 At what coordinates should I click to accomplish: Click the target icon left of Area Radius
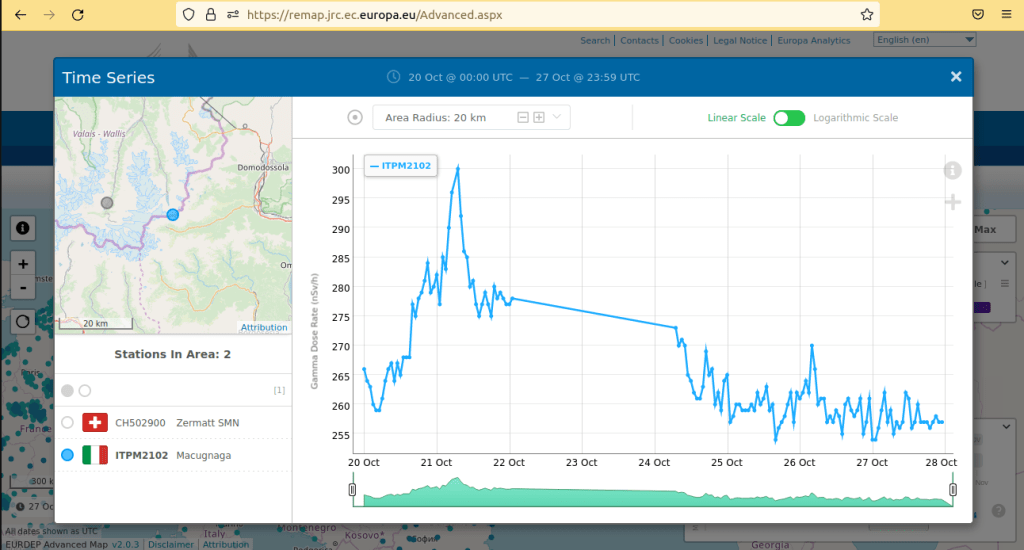point(355,118)
